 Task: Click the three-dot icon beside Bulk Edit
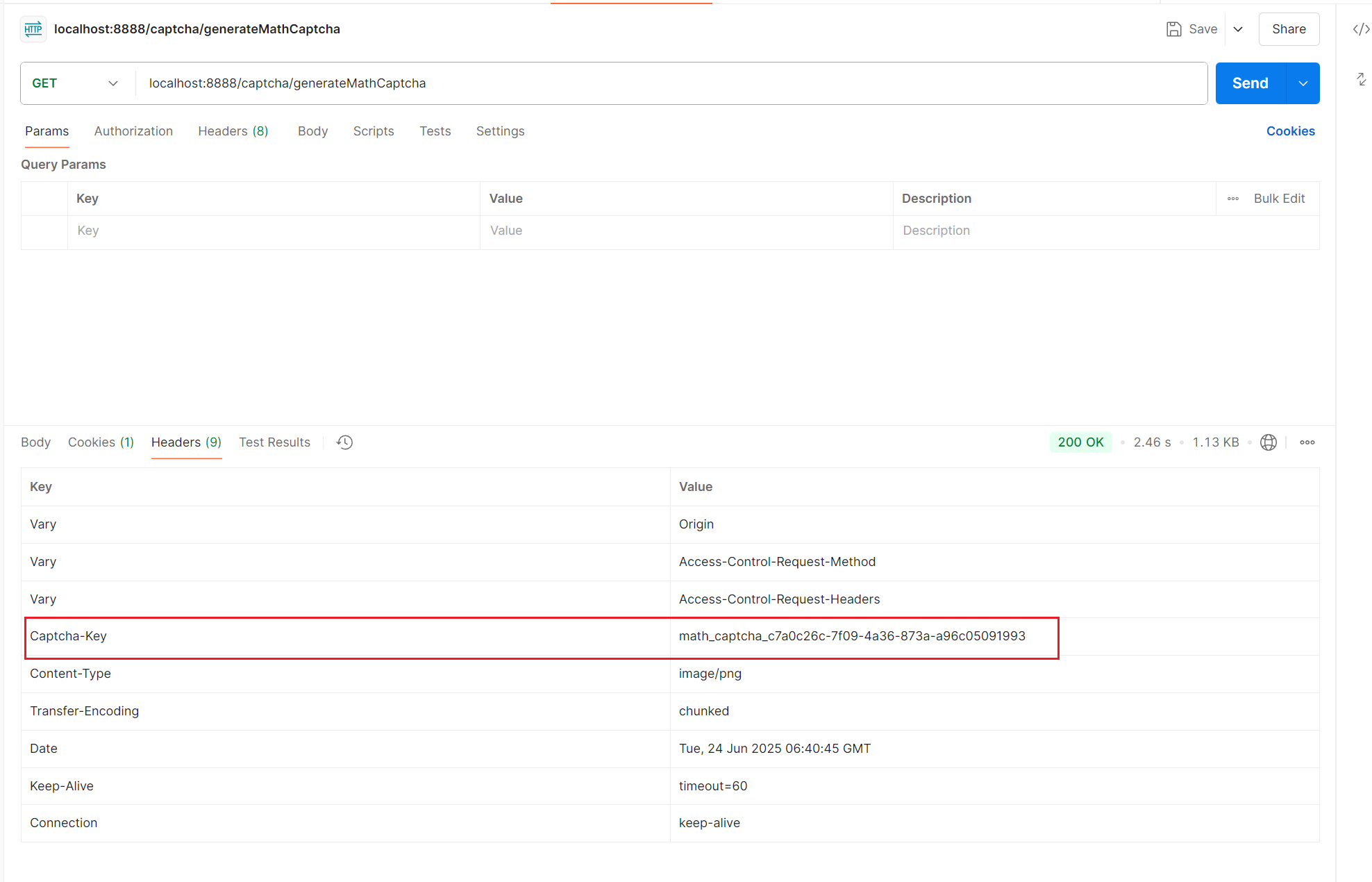pyautogui.click(x=1232, y=198)
